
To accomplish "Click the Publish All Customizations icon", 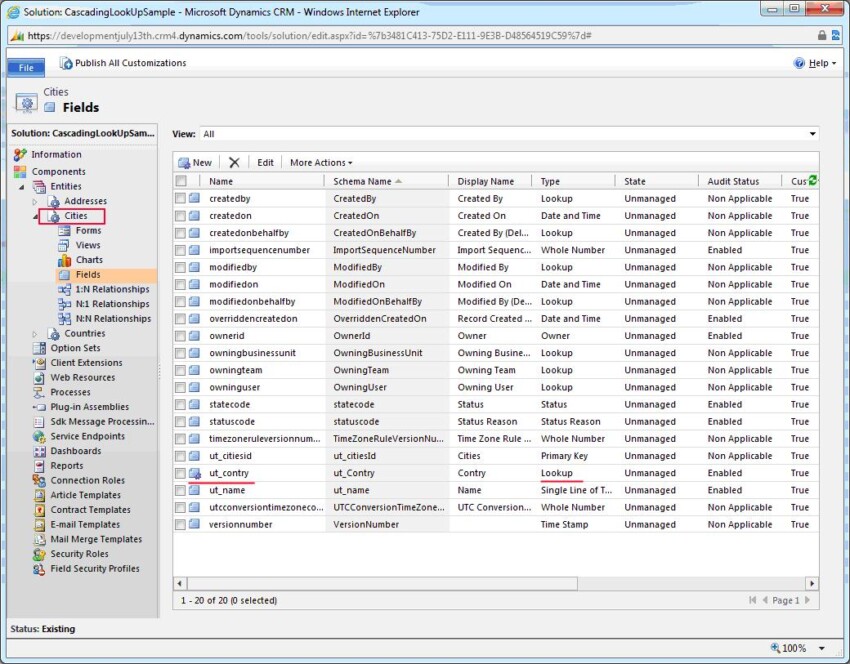I will pyautogui.click(x=66, y=63).
